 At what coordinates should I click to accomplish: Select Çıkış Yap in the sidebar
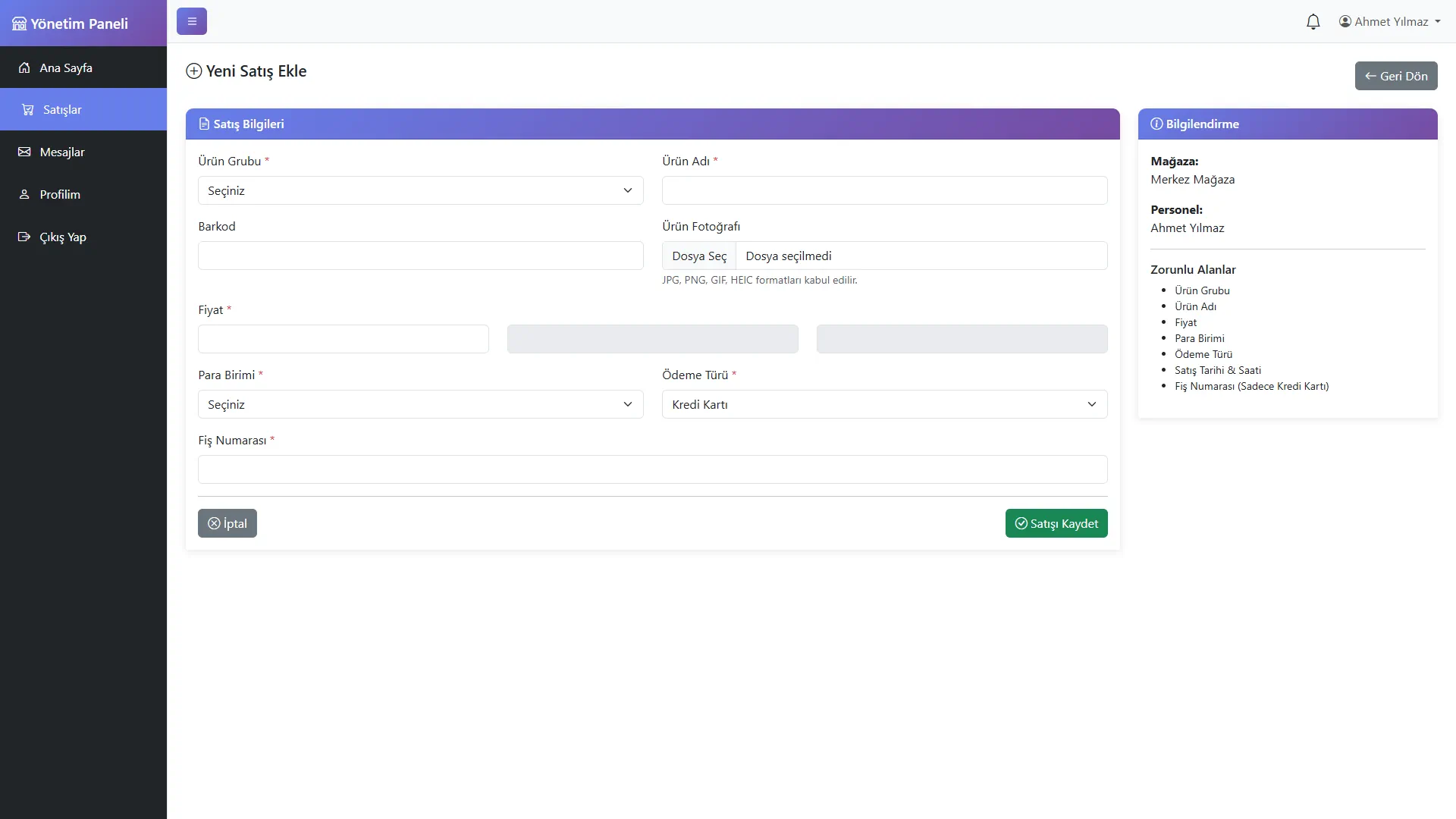coord(83,237)
